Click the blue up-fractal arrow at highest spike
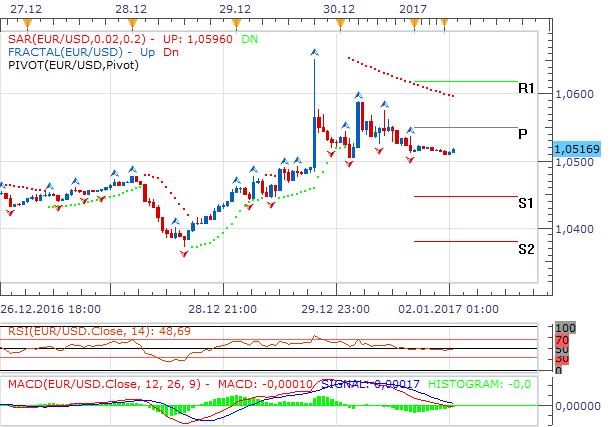This screenshot has width=610, height=427. 314,51
